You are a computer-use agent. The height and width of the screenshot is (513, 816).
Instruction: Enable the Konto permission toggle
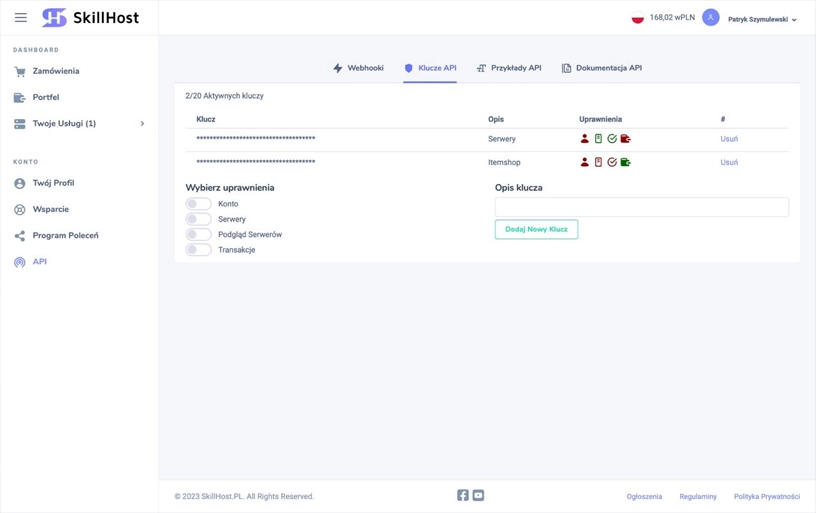pyautogui.click(x=198, y=204)
